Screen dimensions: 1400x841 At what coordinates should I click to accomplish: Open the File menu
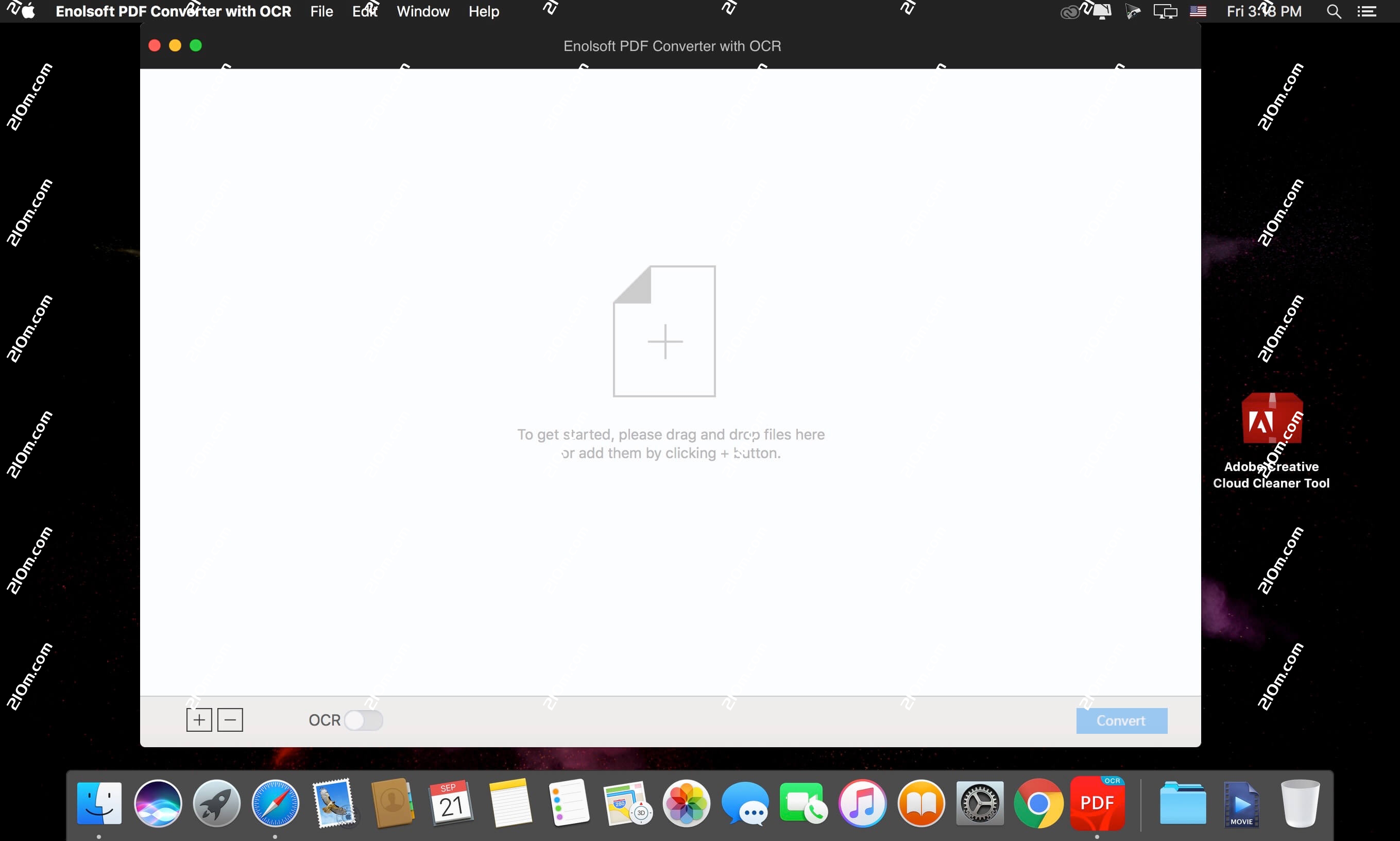[x=321, y=11]
